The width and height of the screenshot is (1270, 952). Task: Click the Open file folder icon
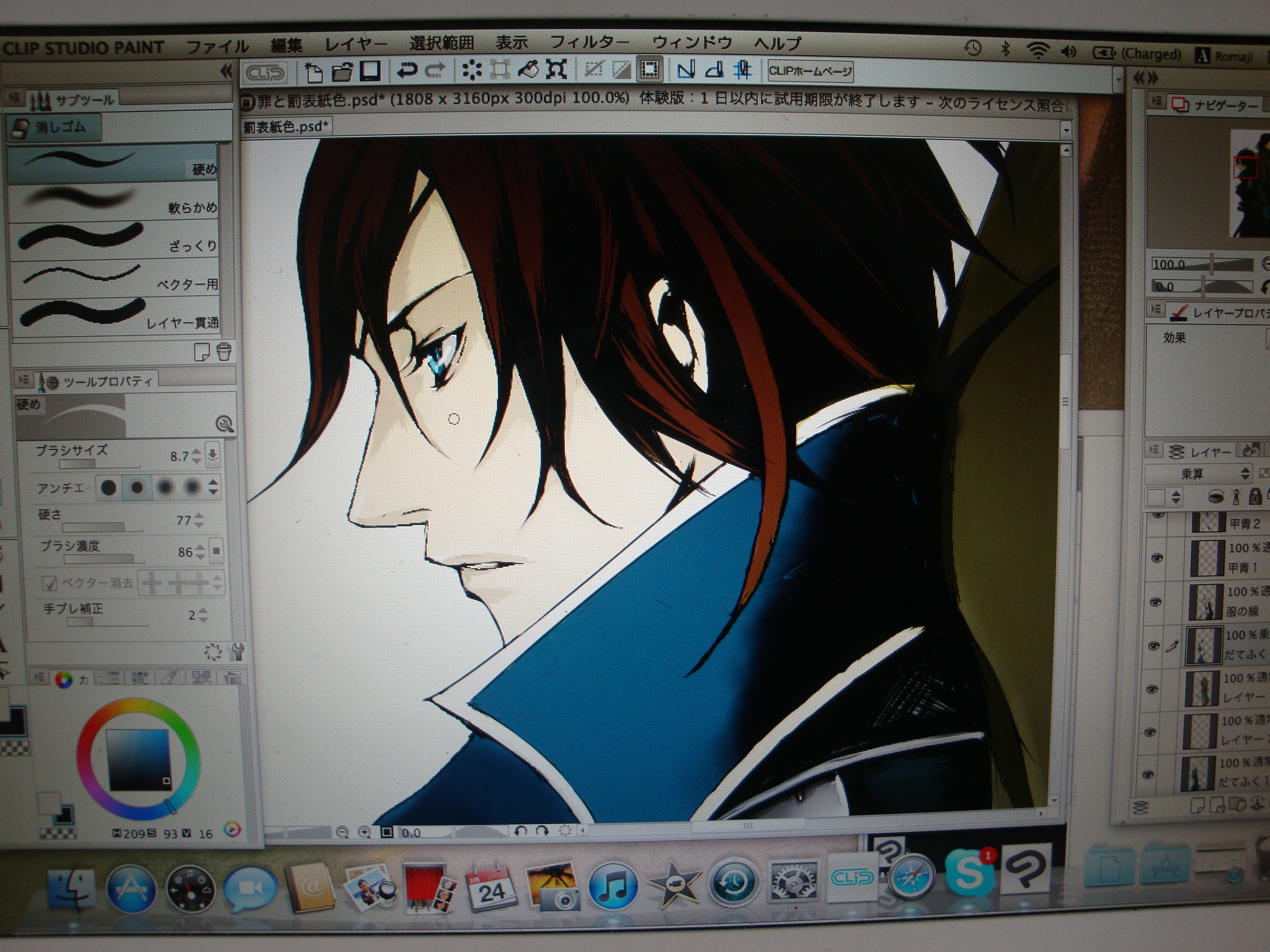tap(342, 72)
